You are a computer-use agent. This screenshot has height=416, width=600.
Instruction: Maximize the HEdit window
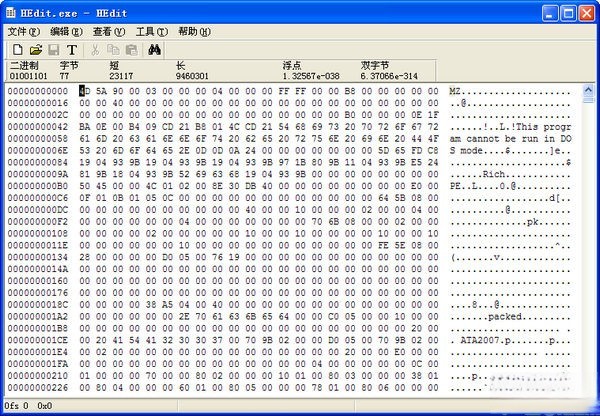567,11
